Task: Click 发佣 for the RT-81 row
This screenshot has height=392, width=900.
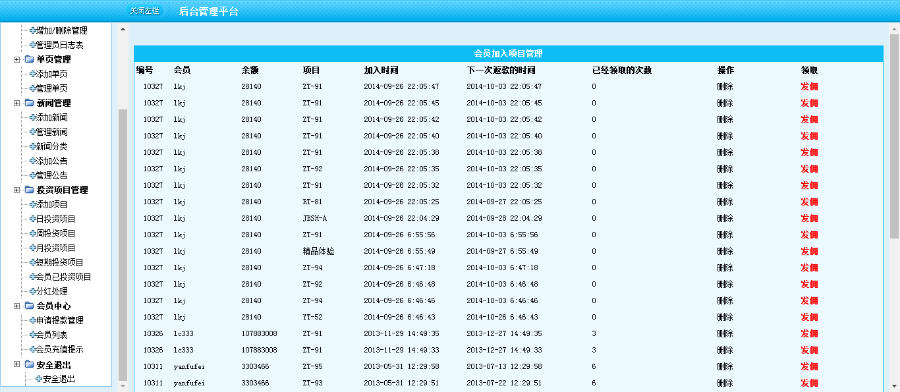Action: 809,202
